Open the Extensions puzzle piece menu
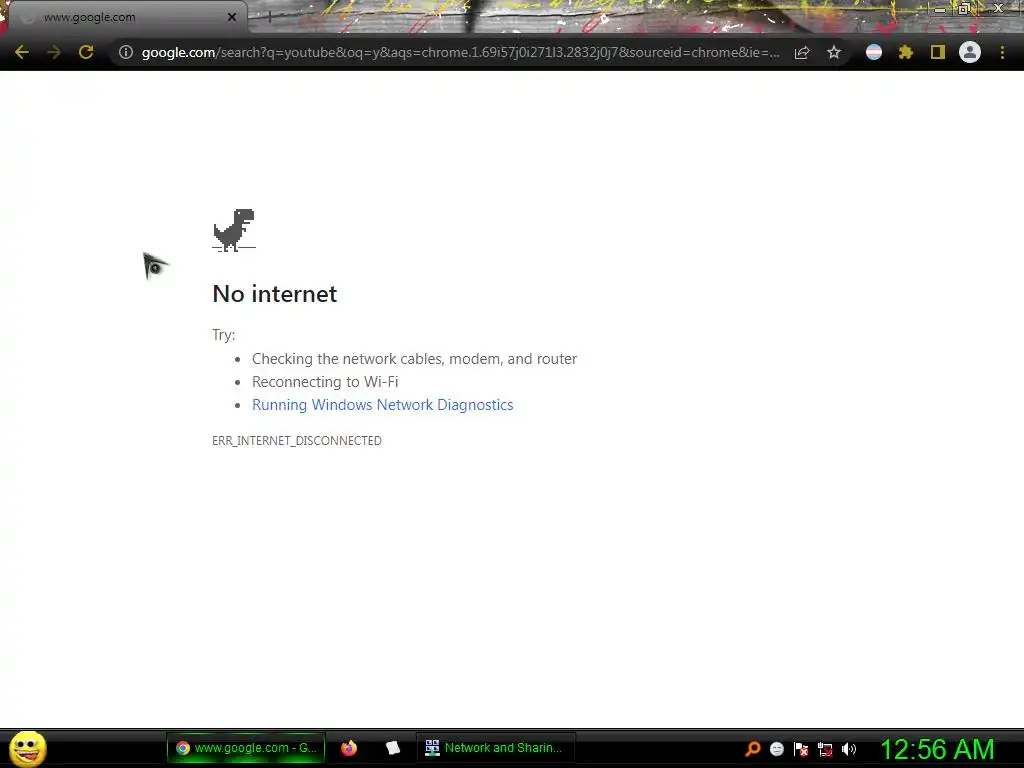This screenshot has width=1024, height=768. click(x=906, y=52)
